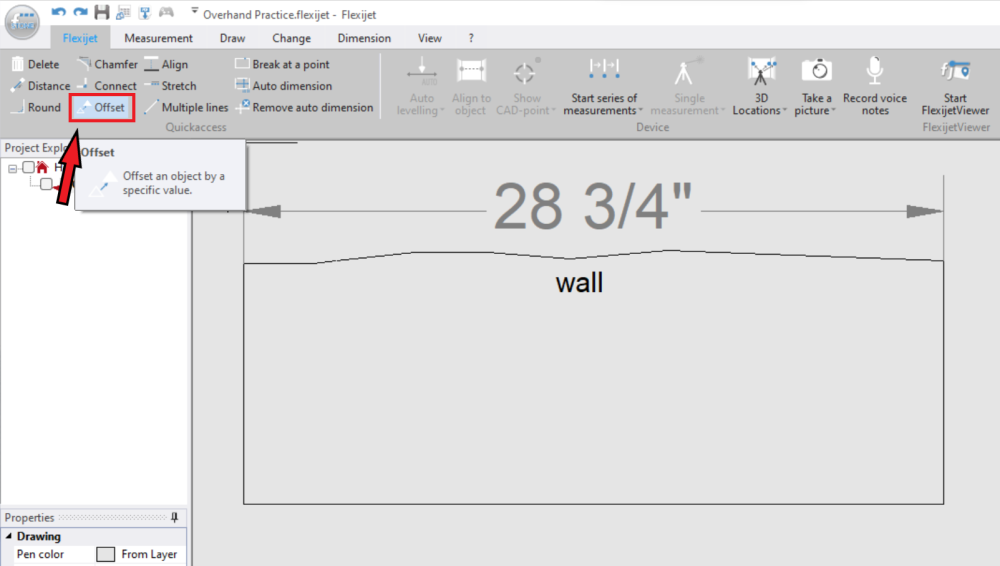Click the Offset tool
Image resolution: width=1000 pixels, height=566 pixels.
(x=101, y=107)
